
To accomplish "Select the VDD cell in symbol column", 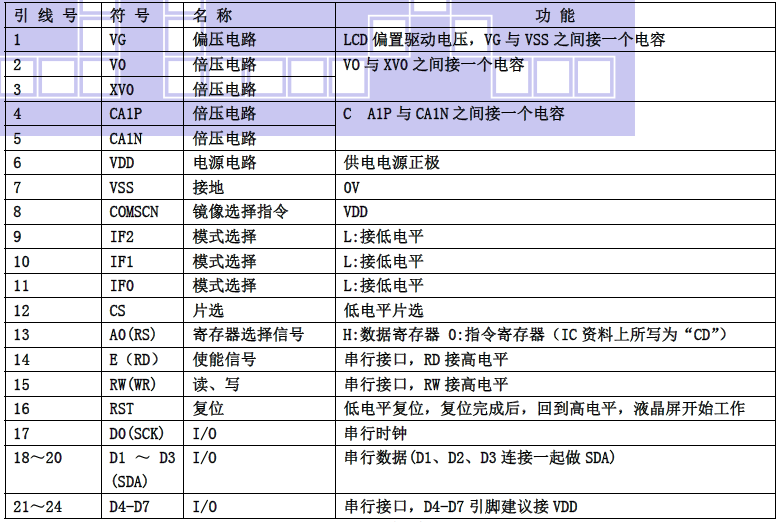I will point(122,163).
